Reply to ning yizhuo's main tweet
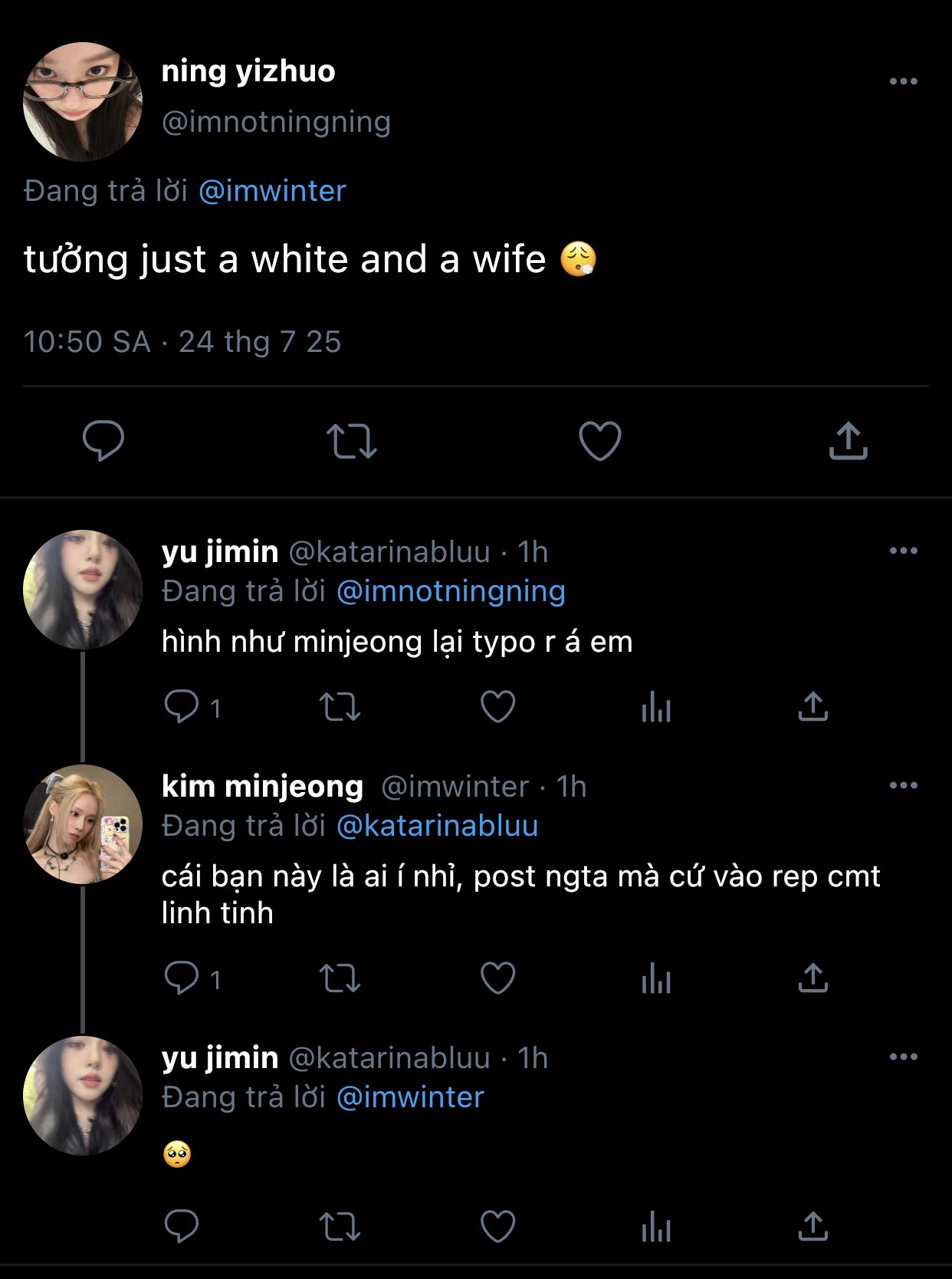 [x=103, y=440]
